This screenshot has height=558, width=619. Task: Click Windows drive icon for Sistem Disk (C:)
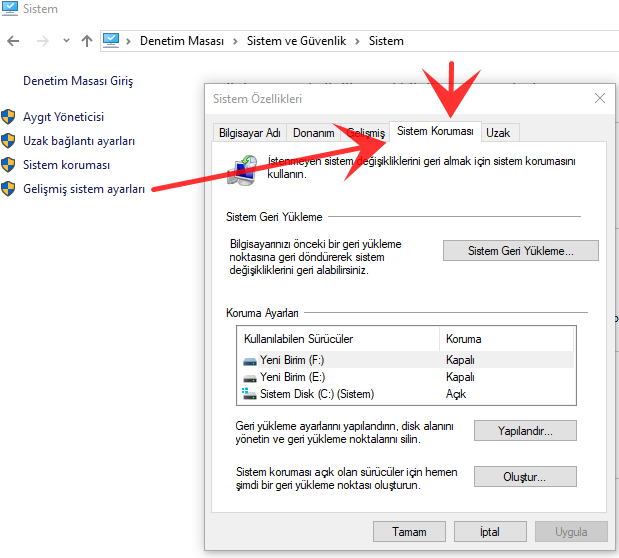[249, 394]
